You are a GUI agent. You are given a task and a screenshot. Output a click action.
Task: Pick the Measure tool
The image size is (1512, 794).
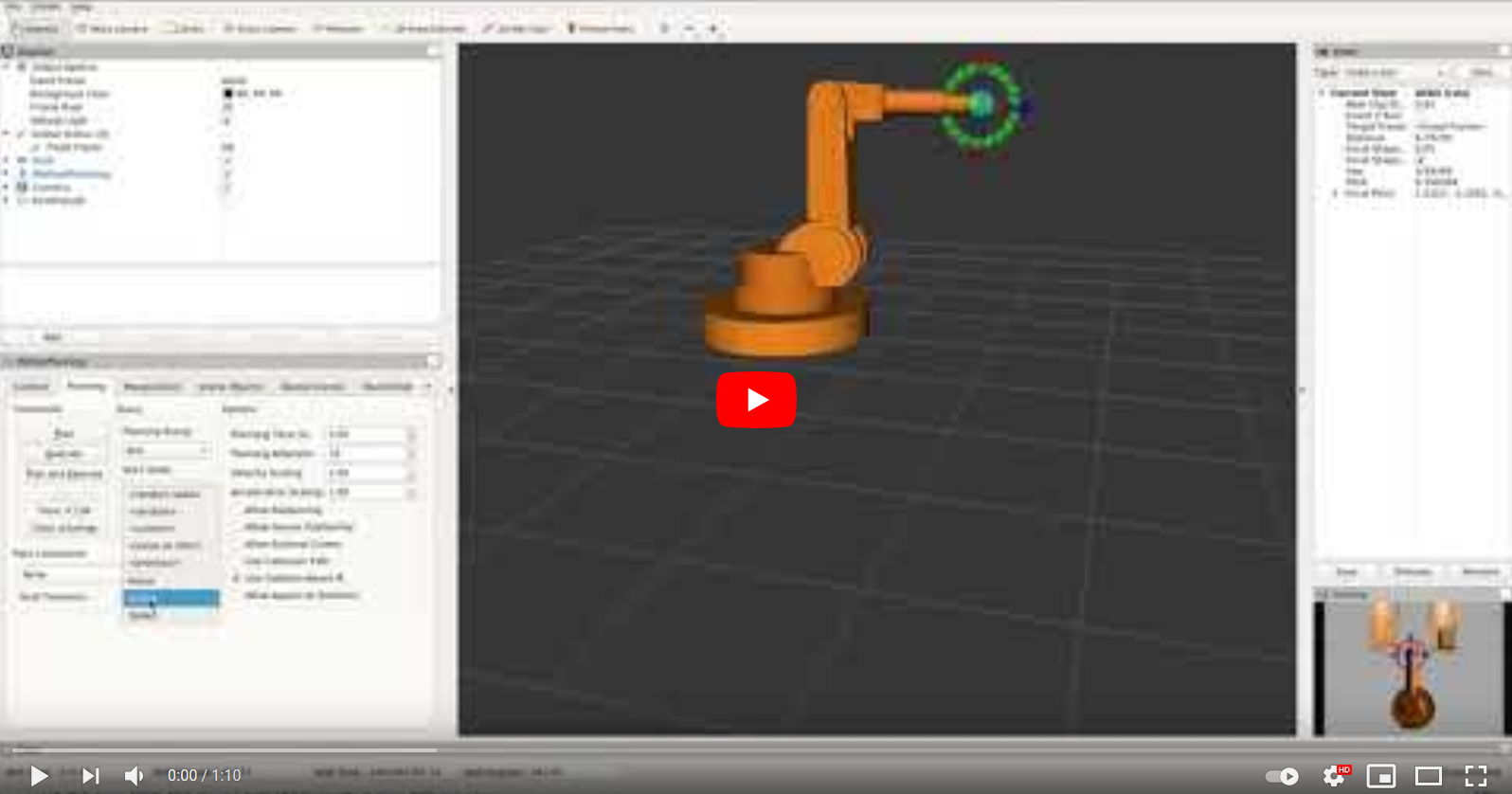[338, 28]
